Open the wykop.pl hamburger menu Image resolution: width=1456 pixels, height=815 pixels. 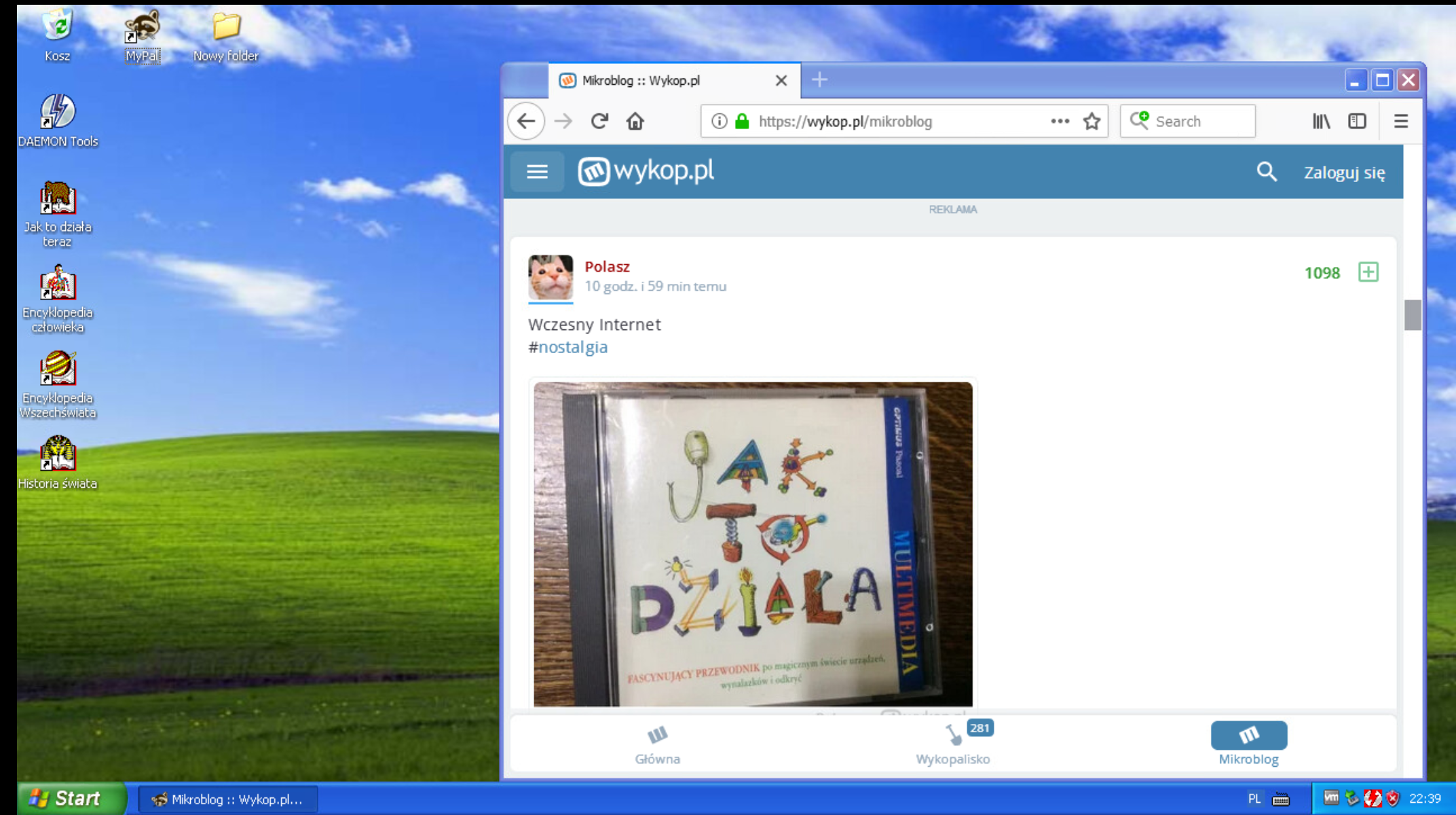pos(537,172)
